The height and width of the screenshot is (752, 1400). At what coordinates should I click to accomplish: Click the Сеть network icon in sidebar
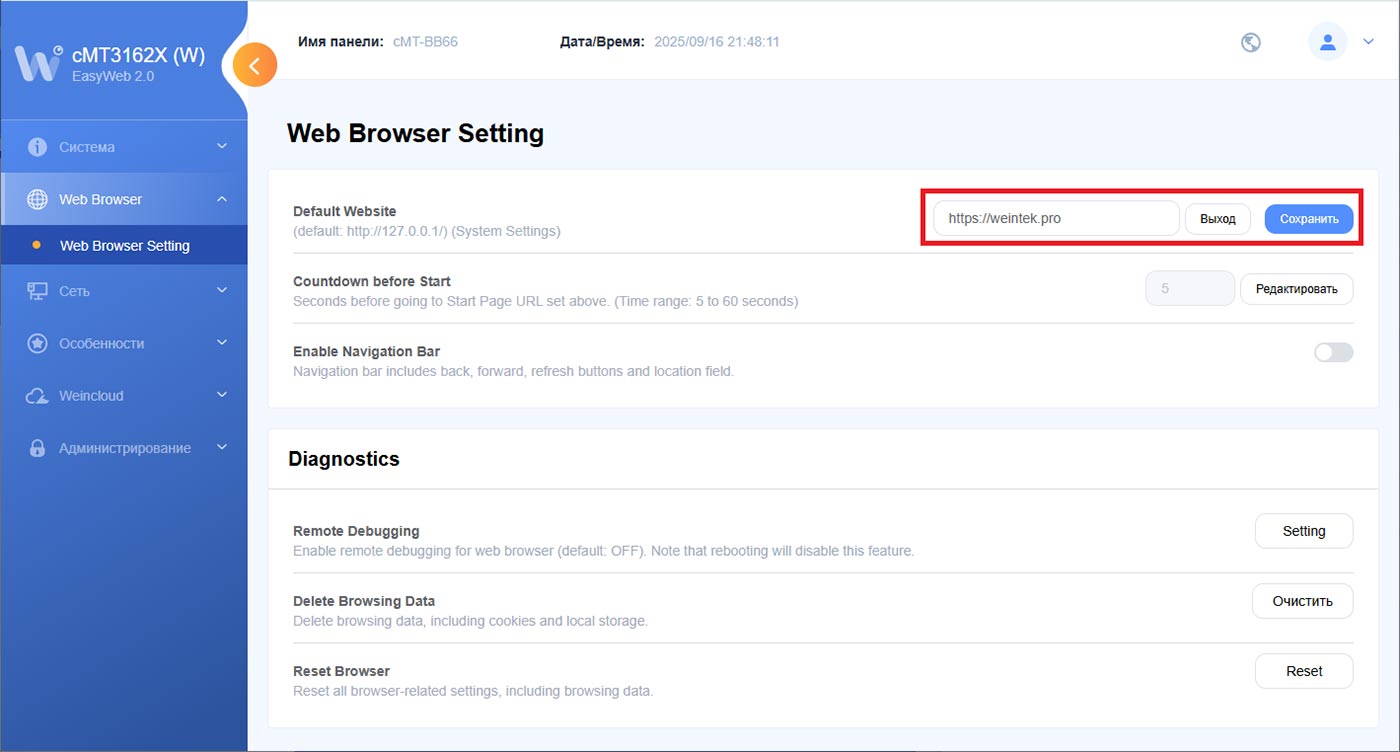(x=37, y=291)
